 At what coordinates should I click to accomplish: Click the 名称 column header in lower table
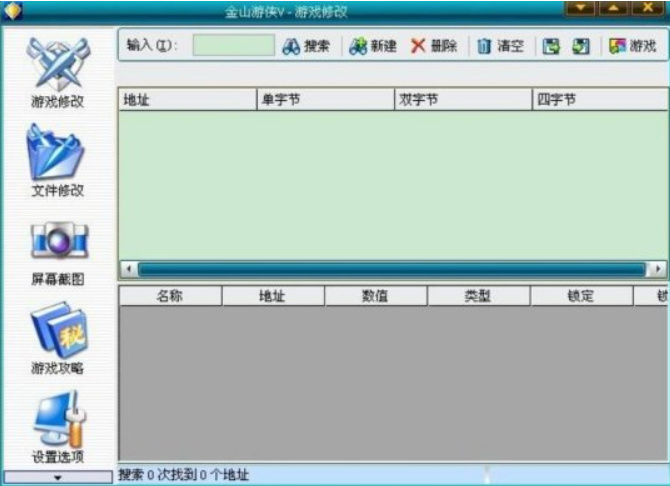click(170, 296)
